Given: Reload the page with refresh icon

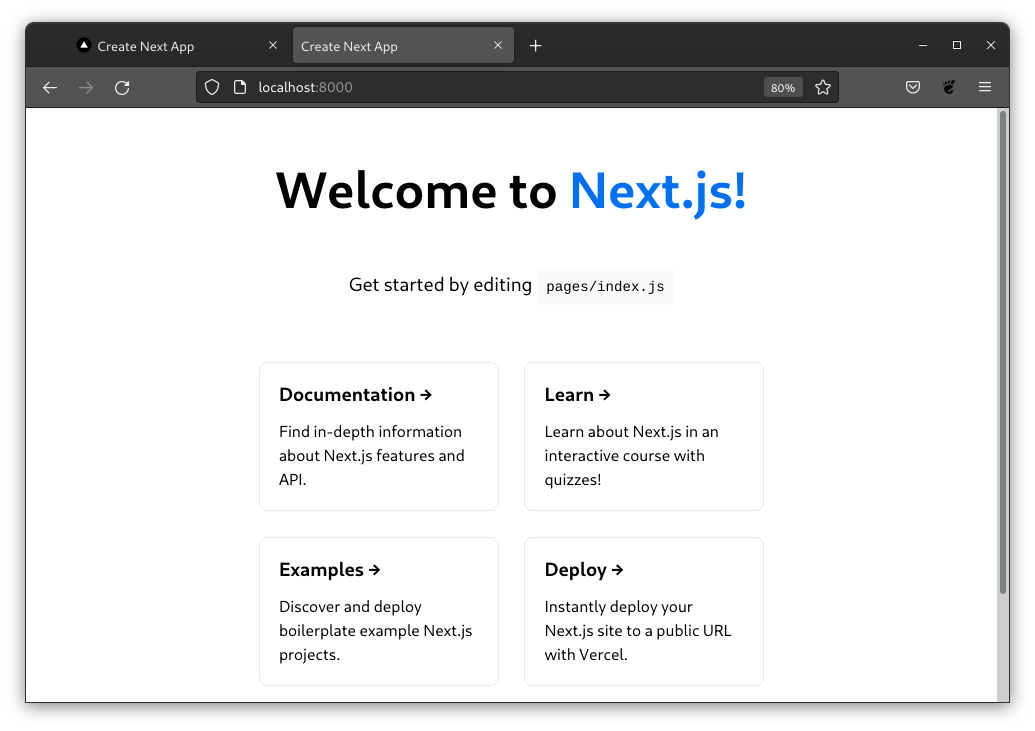Looking at the screenshot, I should tap(122, 88).
